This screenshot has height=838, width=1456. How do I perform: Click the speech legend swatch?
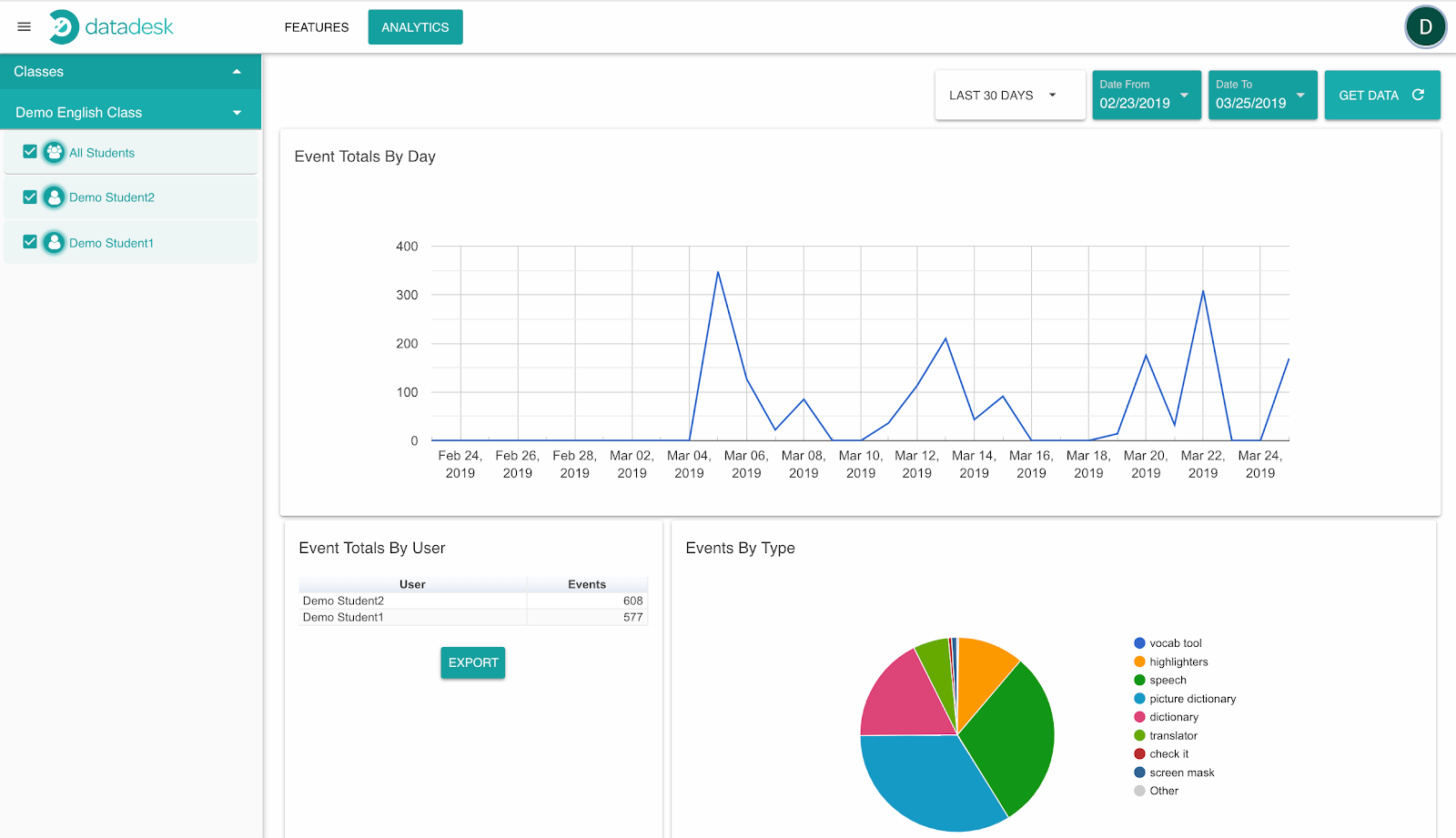click(1139, 680)
